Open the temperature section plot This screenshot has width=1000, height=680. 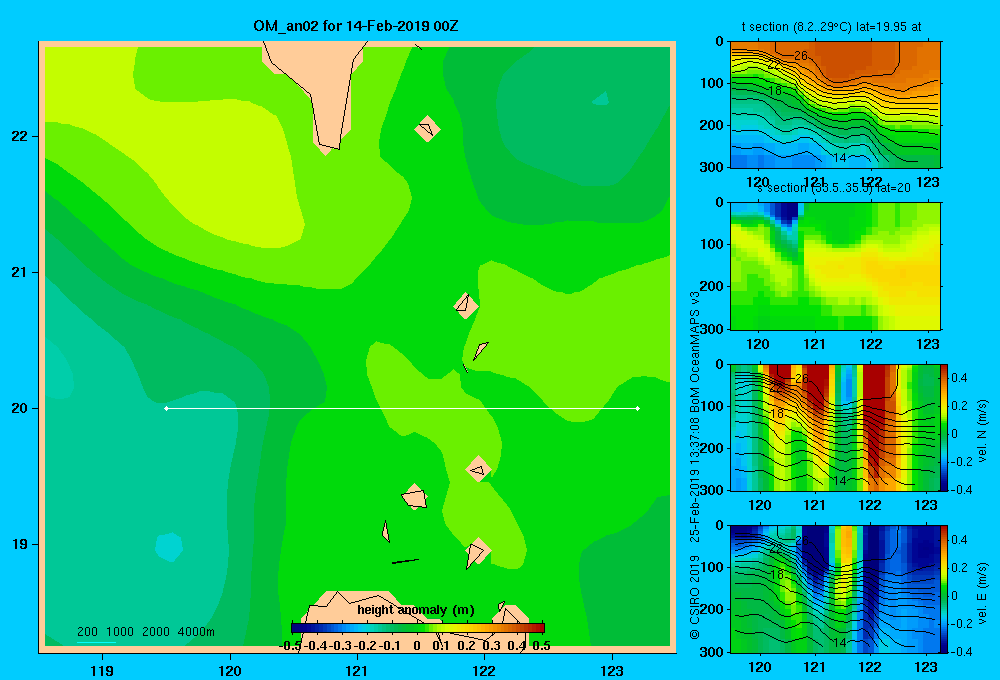click(x=835, y=105)
